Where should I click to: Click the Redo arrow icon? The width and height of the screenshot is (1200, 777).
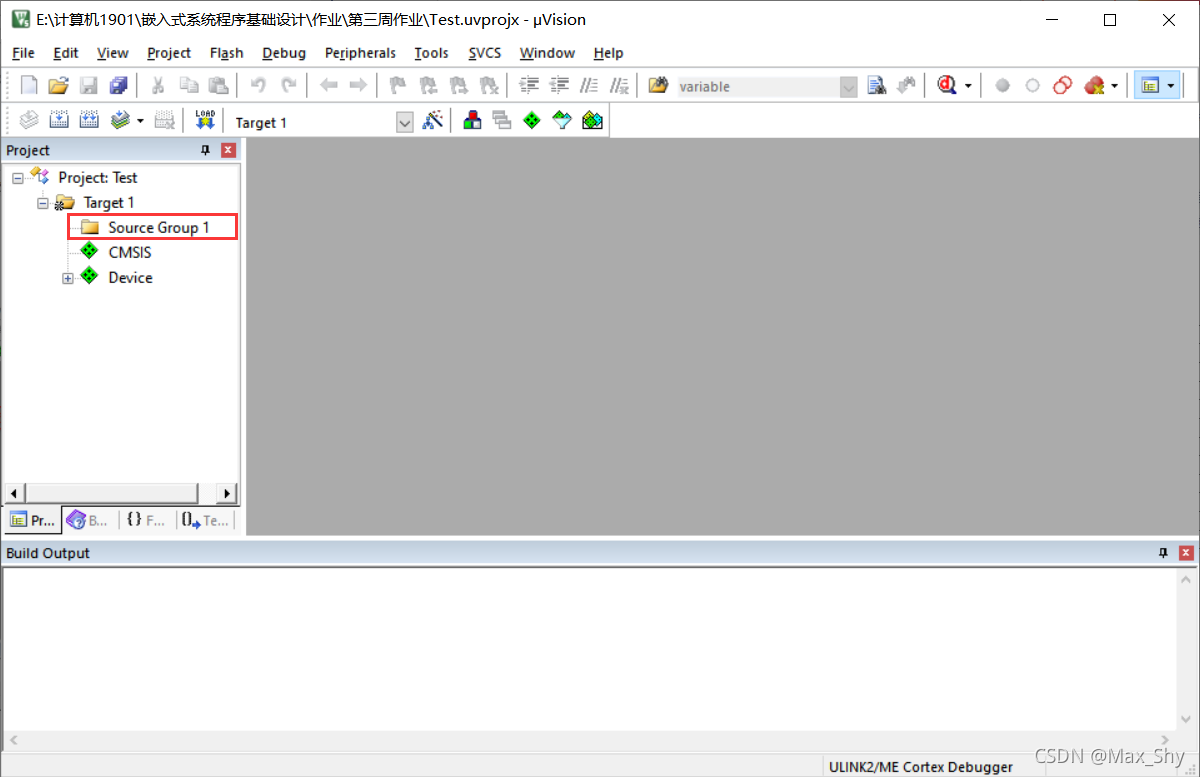[288, 86]
